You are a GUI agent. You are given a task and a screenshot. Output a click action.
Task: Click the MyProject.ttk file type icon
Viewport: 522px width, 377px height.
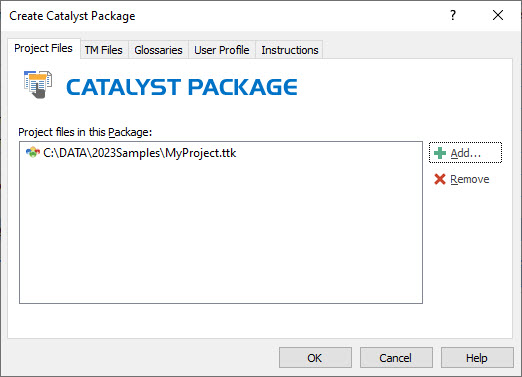[x=32, y=153]
